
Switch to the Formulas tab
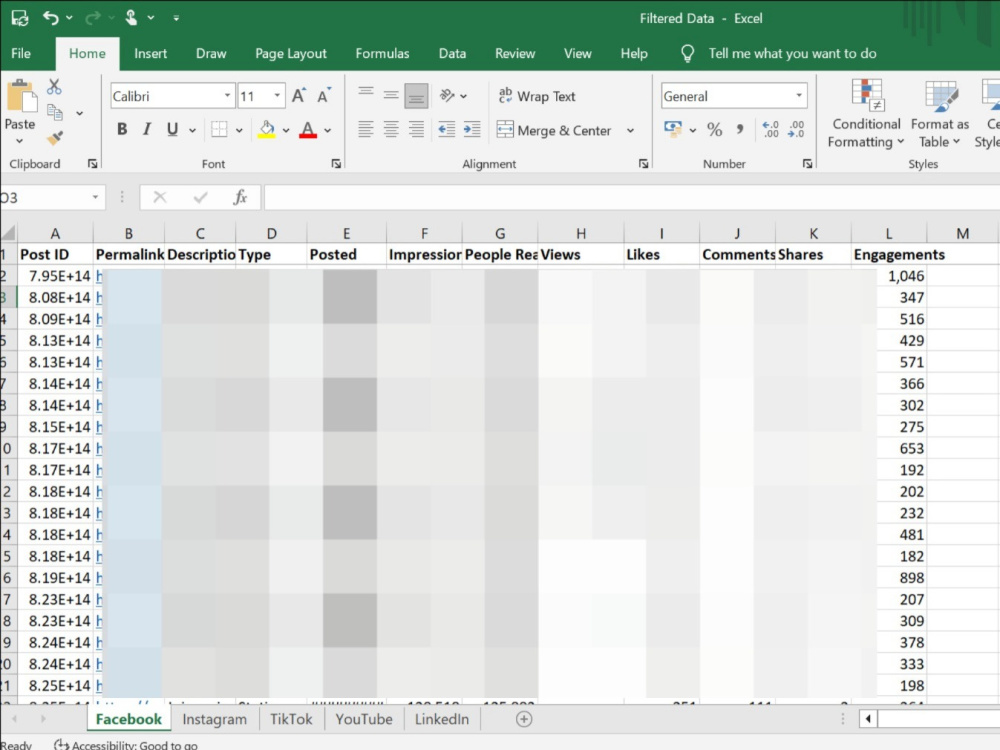point(382,54)
